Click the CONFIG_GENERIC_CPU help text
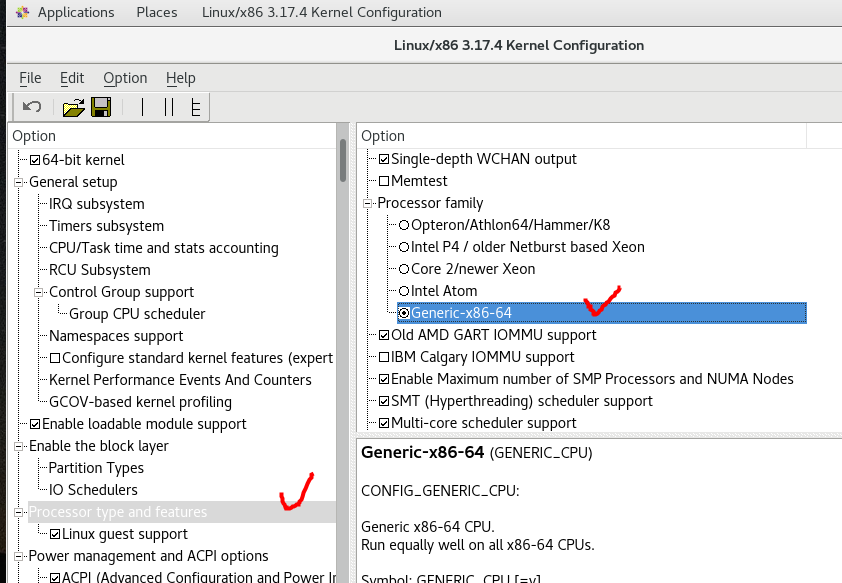Screen dimensions: 842x583 pos(440,491)
